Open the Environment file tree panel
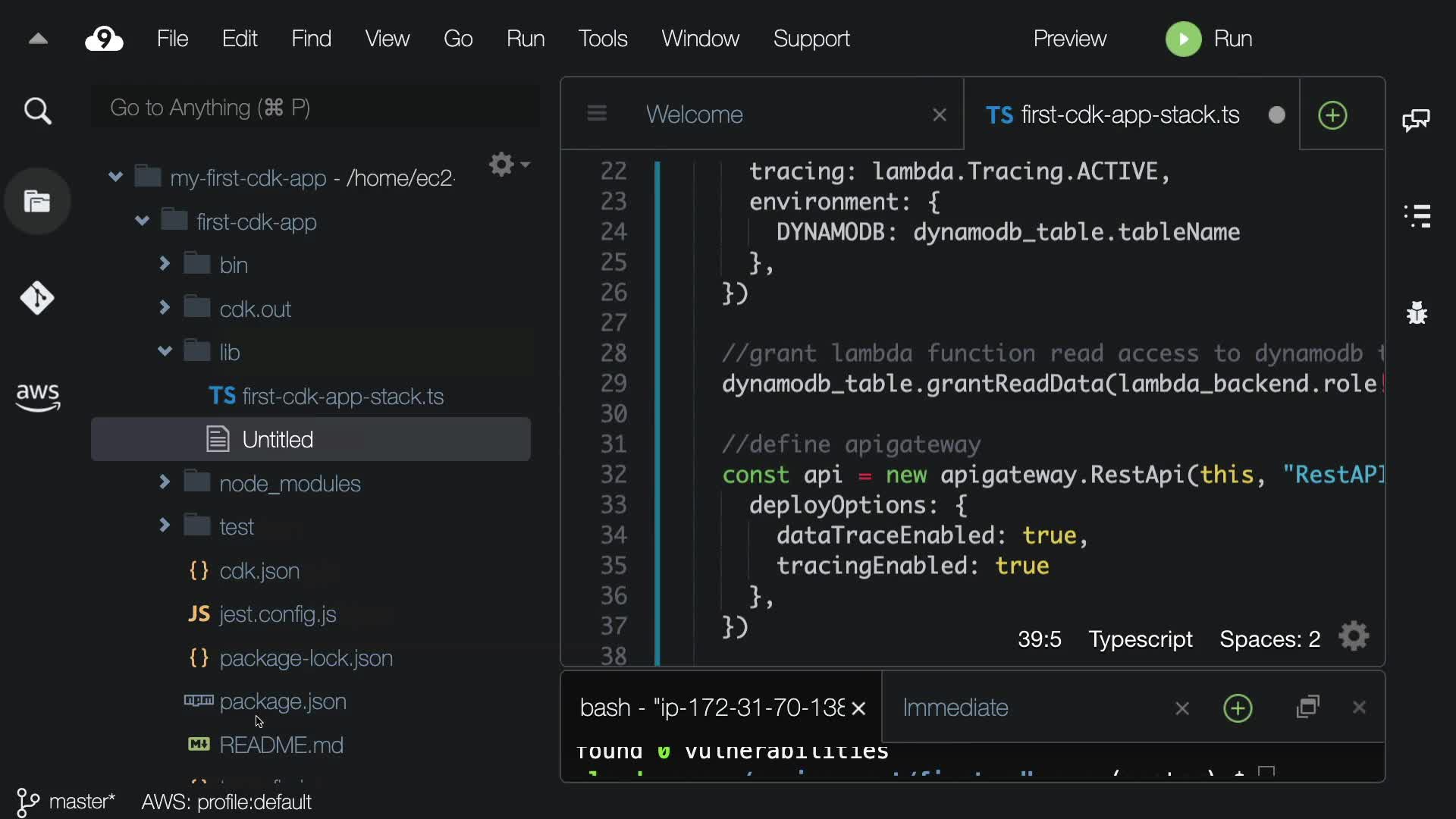Screen dimensions: 1456x819 click(37, 202)
